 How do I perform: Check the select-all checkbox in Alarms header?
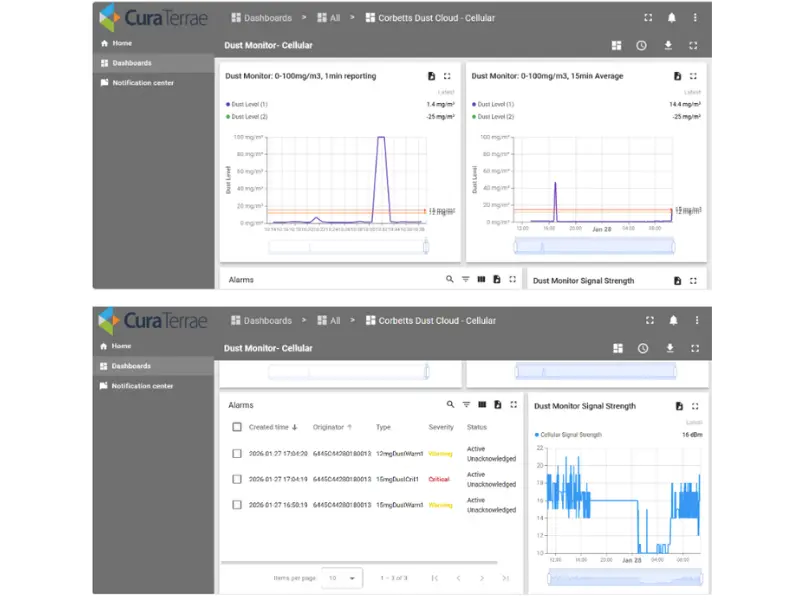[x=237, y=426]
